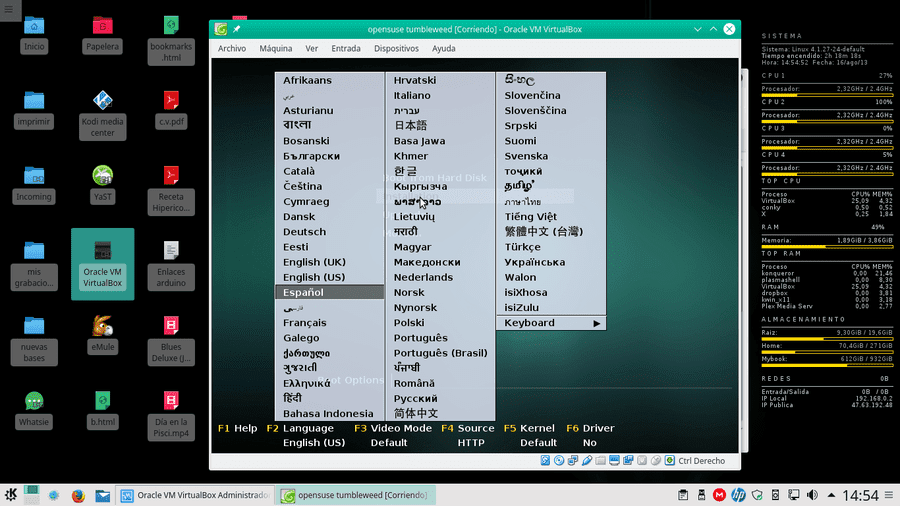Choose Italiano in the language list
The width and height of the screenshot is (900, 506).
tap(440, 95)
